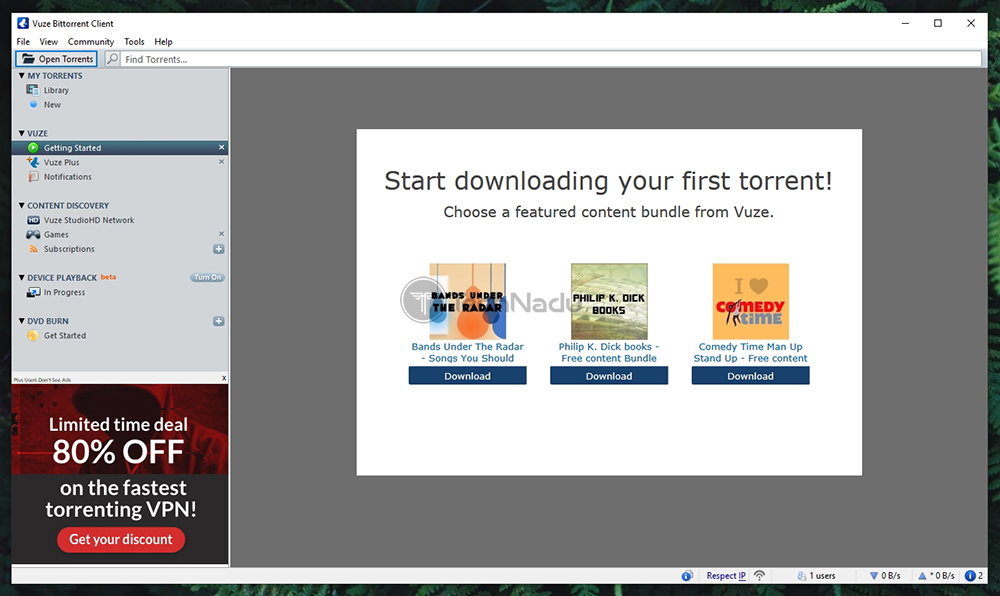Image resolution: width=1000 pixels, height=596 pixels.
Task: Open the Help menu
Action: point(163,41)
